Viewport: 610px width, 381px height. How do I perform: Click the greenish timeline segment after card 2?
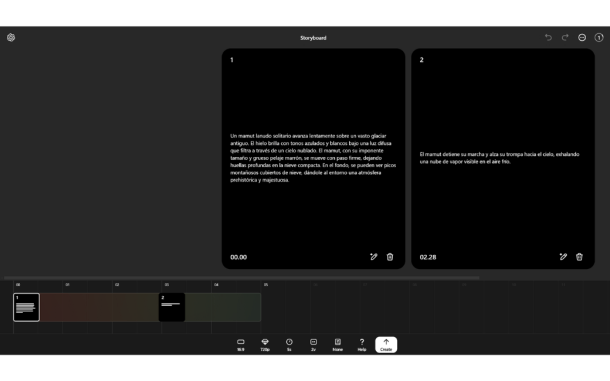coord(223,307)
